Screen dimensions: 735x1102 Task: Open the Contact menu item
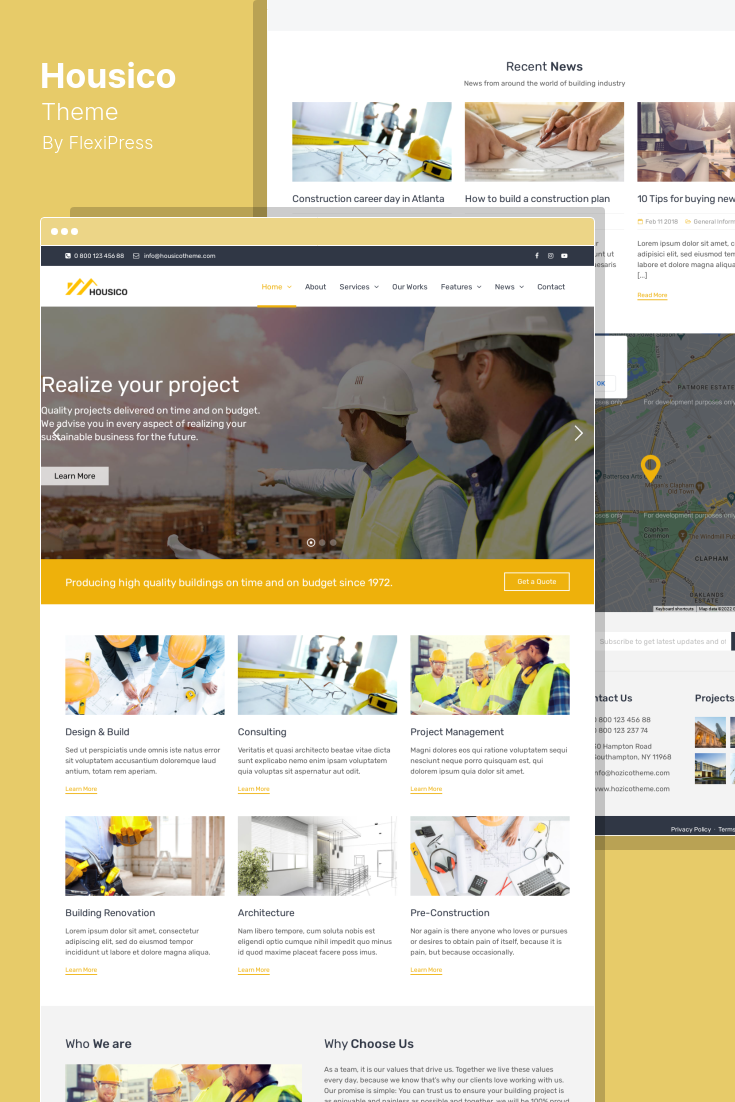click(551, 287)
